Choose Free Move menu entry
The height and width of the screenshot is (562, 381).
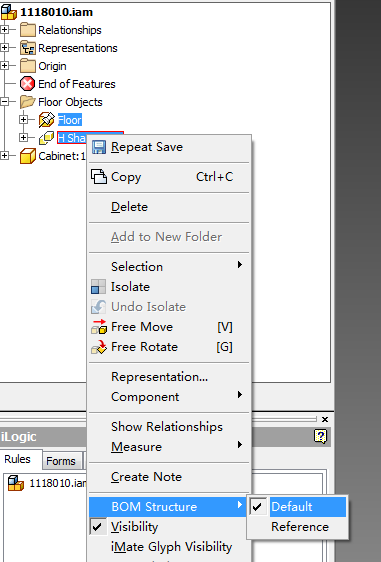pyautogui.click(x=169, y=327)
